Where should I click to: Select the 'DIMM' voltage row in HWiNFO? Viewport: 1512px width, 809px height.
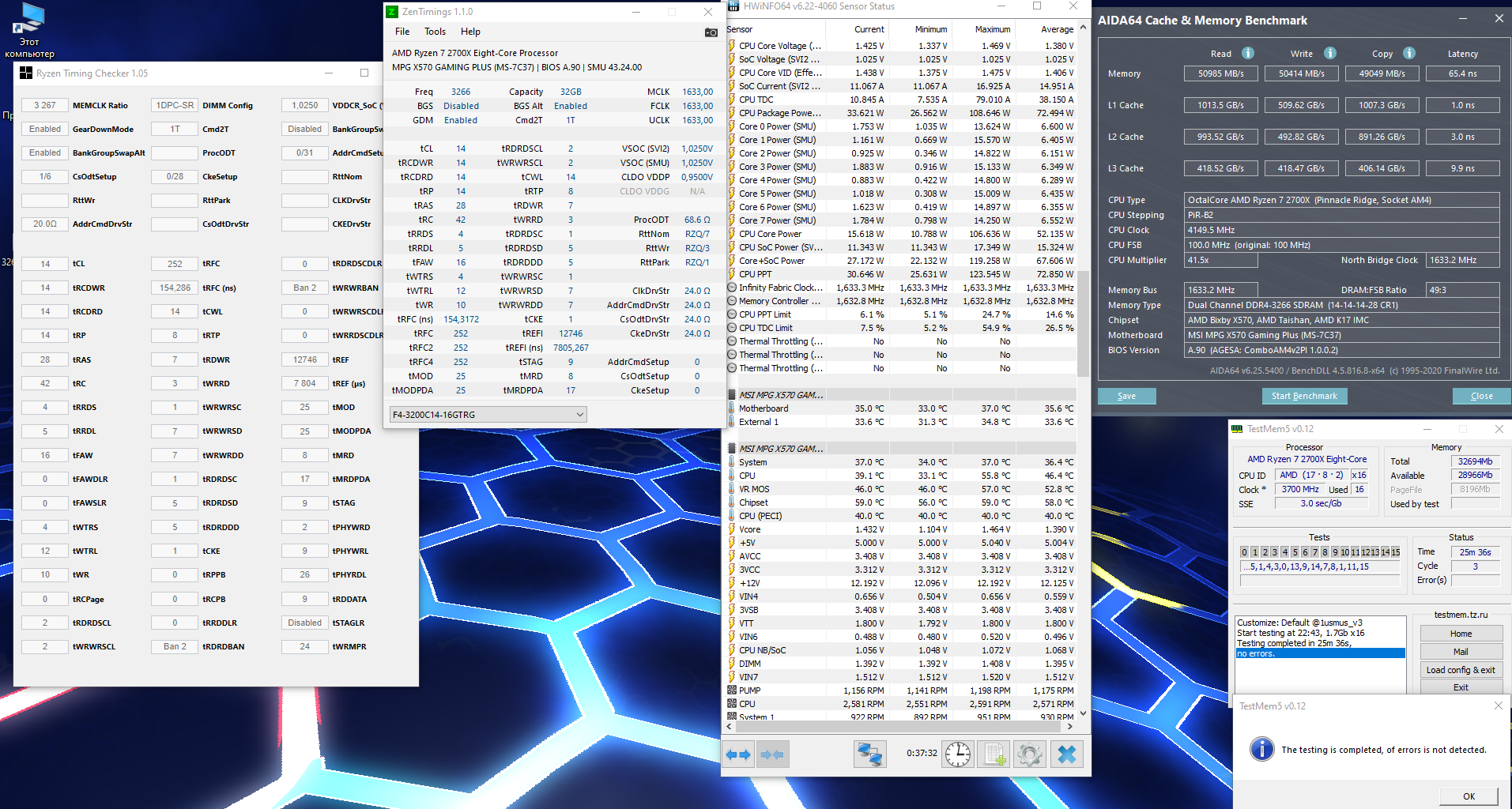[901, 664]
